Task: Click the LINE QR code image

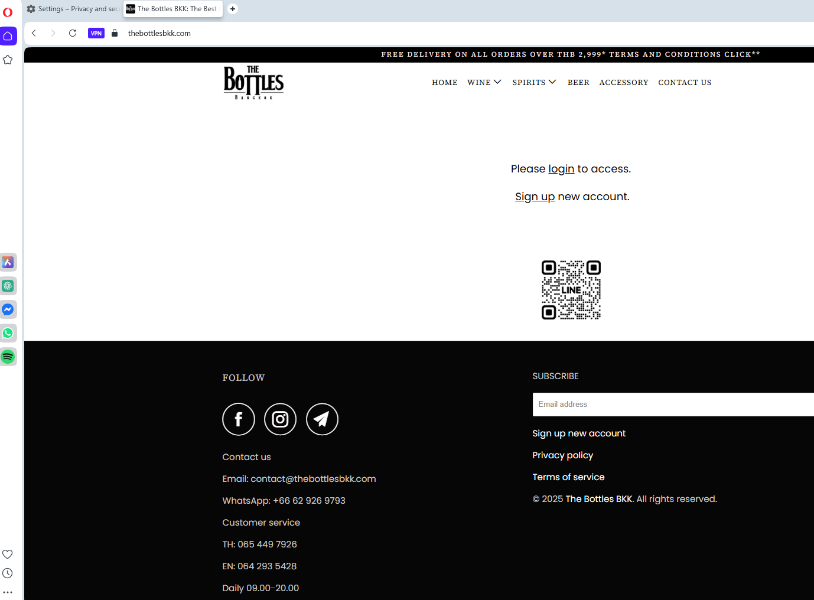Action: tap(571, 290)
